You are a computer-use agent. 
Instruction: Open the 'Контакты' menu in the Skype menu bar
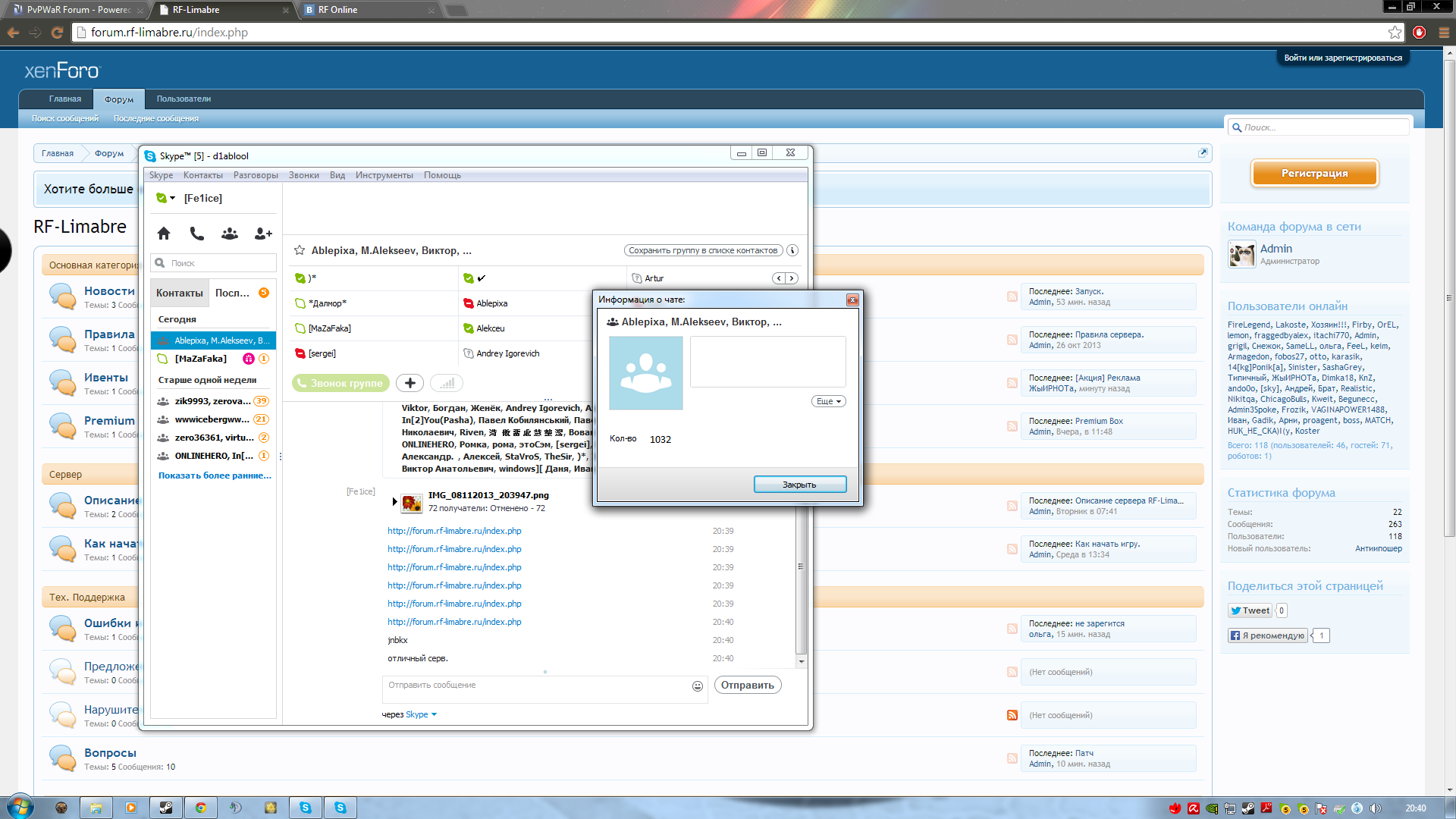203,175
